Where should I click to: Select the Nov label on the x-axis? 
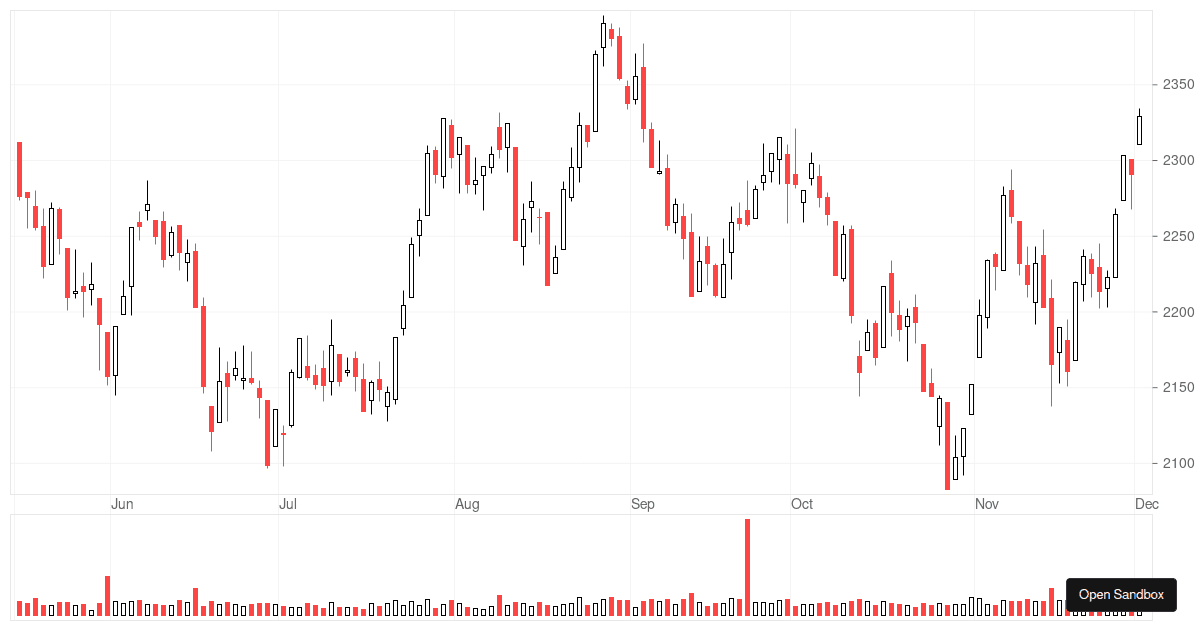(987, 504)
